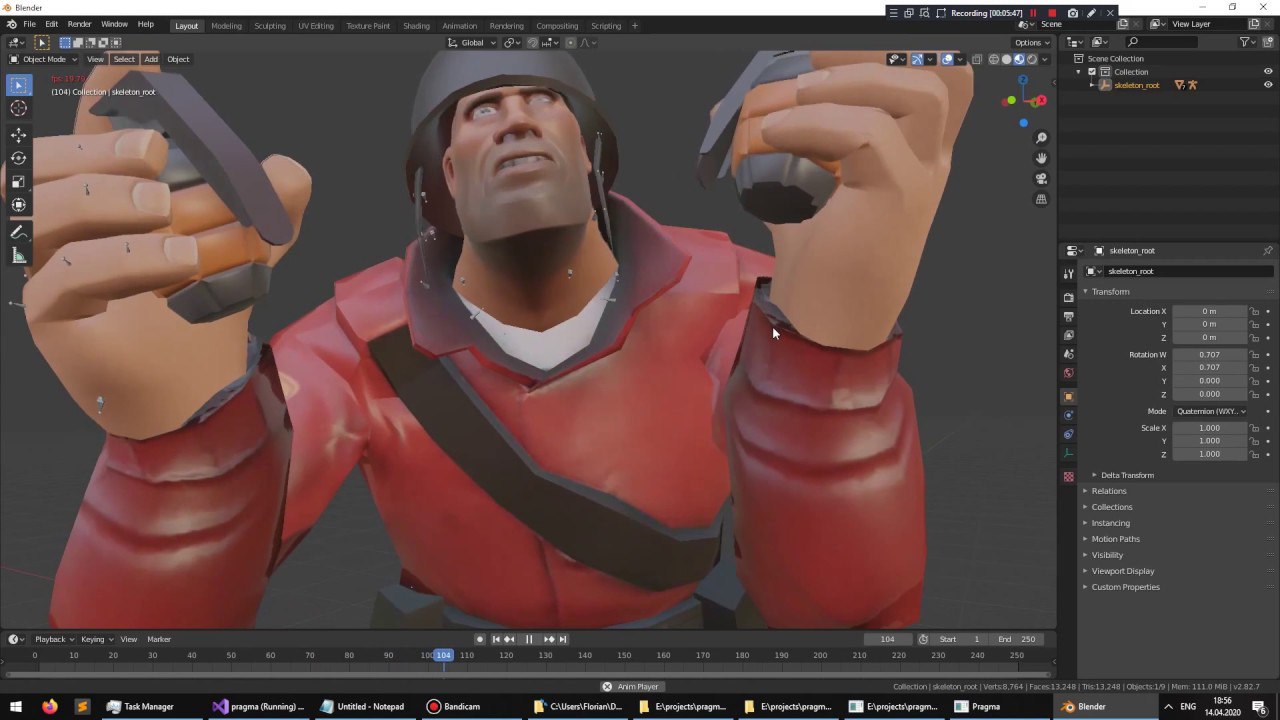Open the Object Mode dropdown
This screenshot has height=720, width=1280.
pos(42,59)
